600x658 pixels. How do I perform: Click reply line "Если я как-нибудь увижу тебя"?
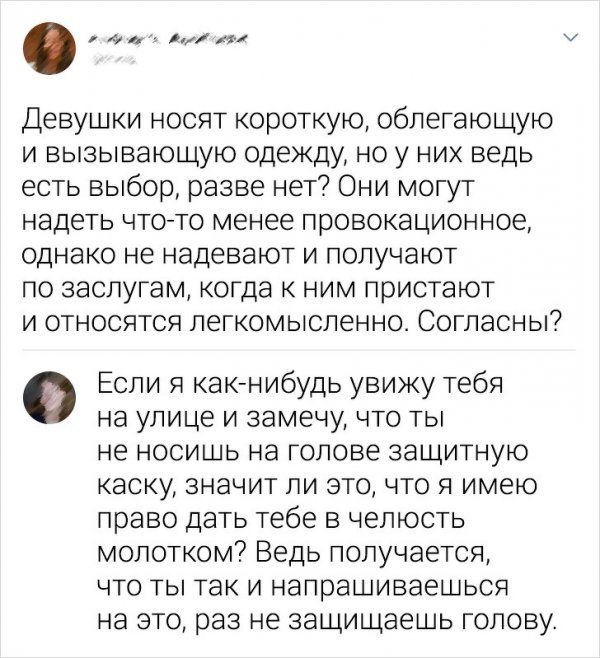(298, 385)
